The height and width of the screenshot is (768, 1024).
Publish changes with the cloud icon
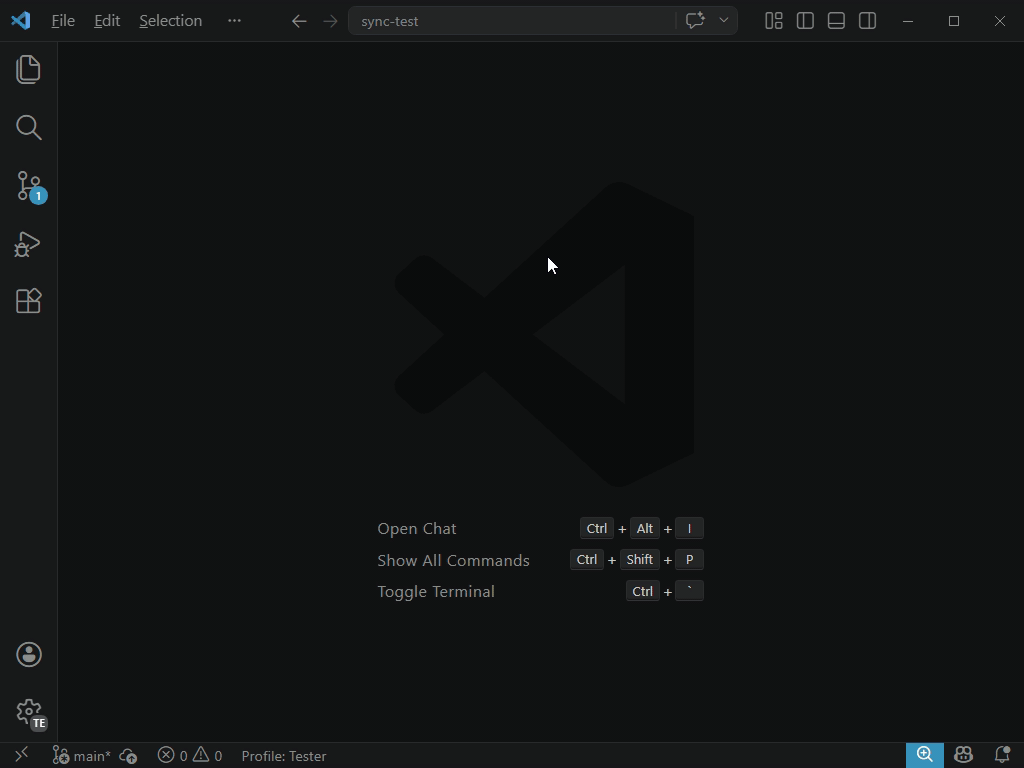pyautogui.click(x=129, y=756)
